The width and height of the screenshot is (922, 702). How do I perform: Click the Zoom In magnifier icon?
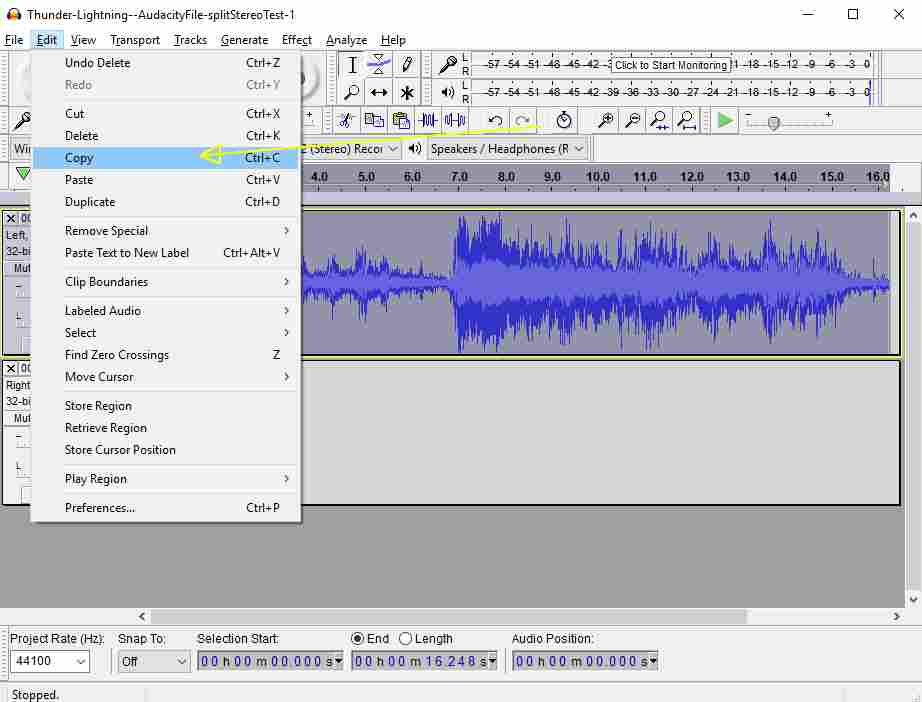pyautogui.click(x=605, y=120)
